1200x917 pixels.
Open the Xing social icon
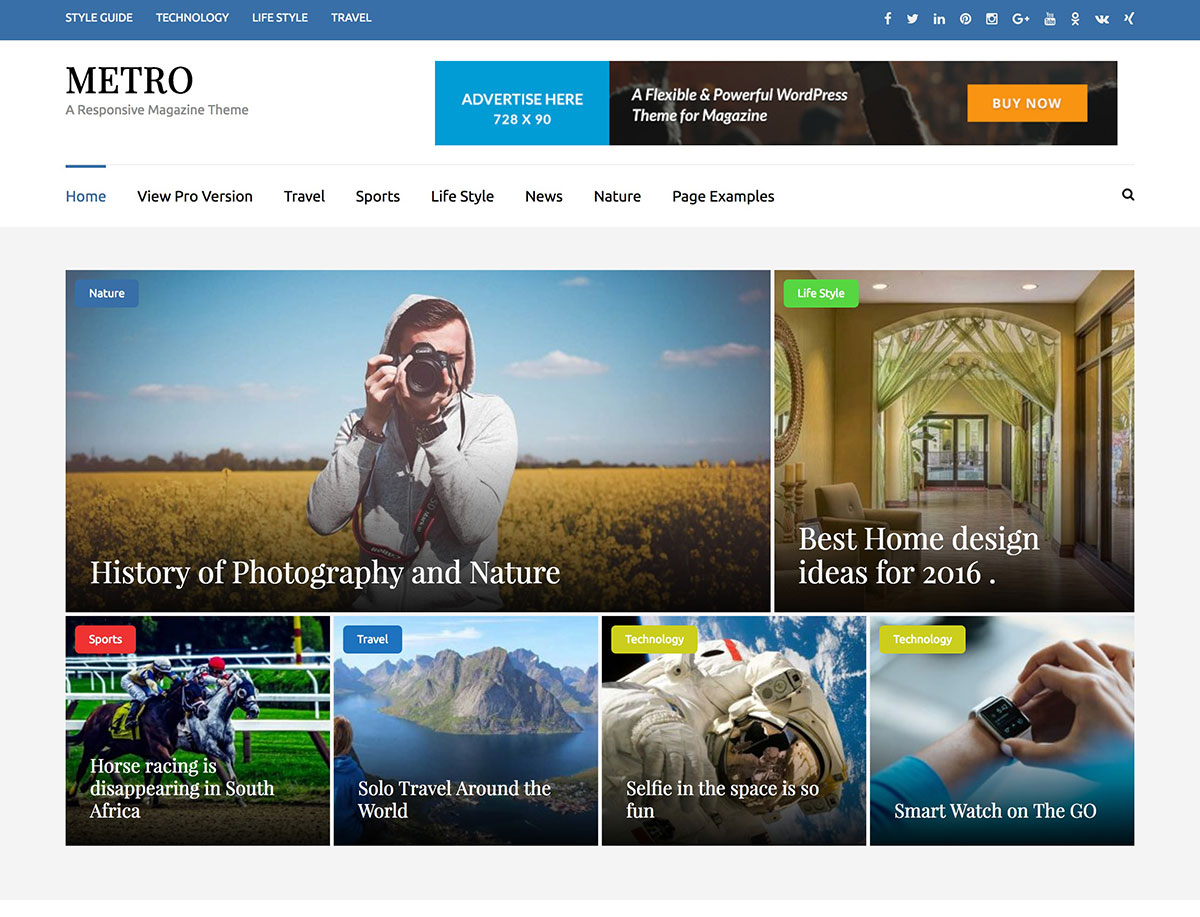click(1129, 18)
